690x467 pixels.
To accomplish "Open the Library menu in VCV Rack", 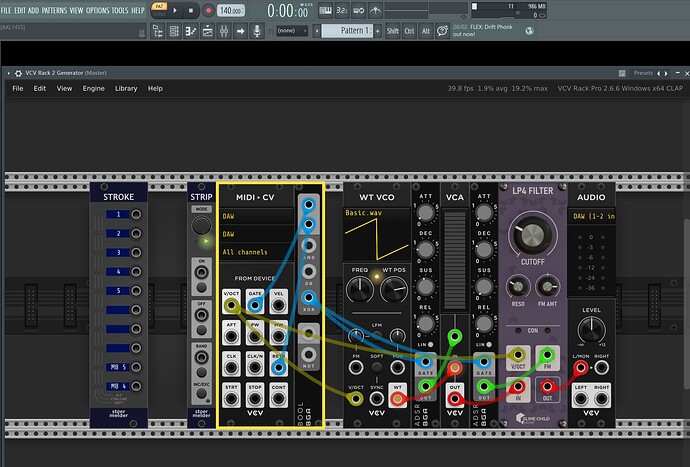I will [x=126, y=88].
